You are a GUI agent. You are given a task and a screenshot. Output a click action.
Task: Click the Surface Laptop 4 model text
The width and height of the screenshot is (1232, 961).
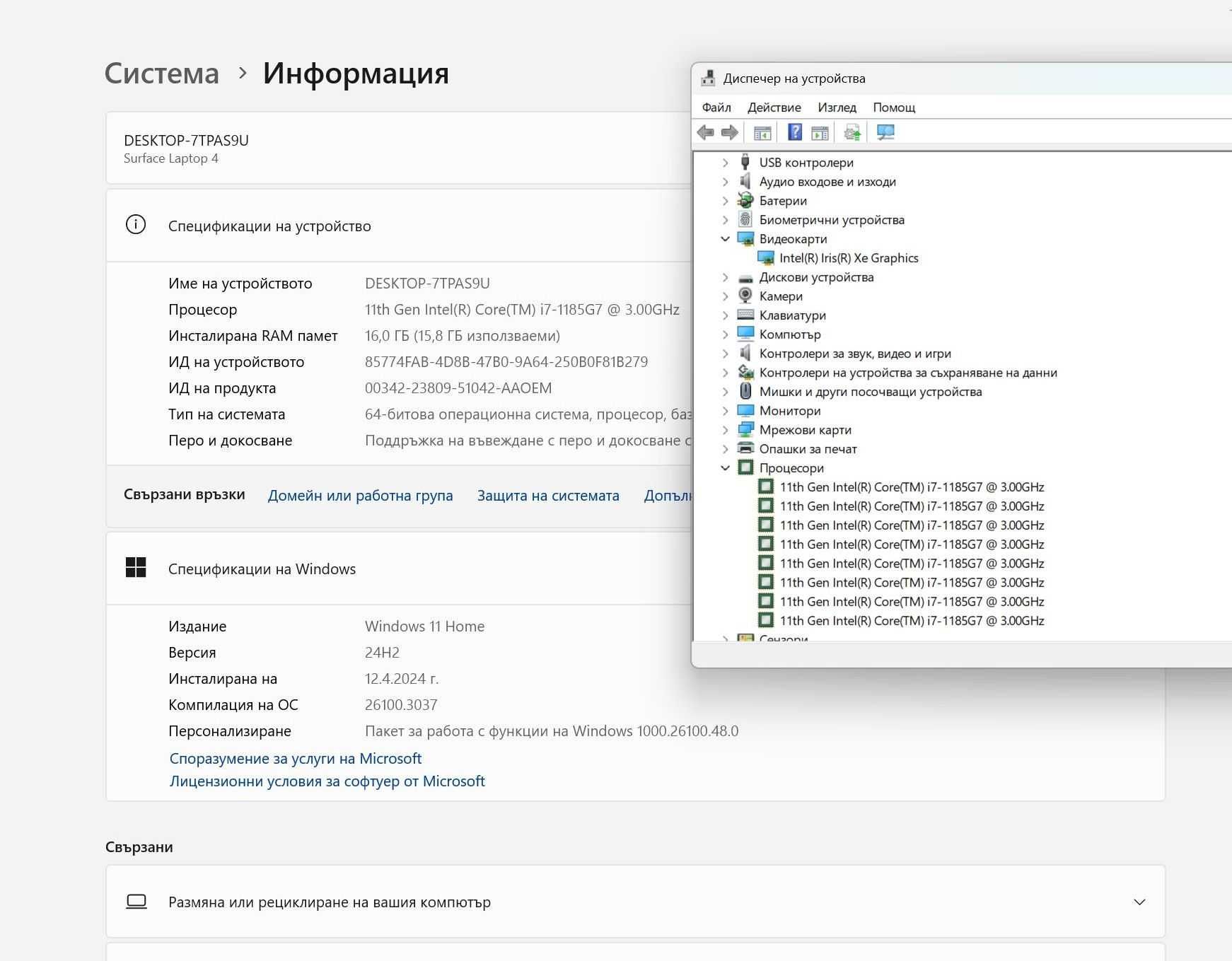tap(171, 158)
